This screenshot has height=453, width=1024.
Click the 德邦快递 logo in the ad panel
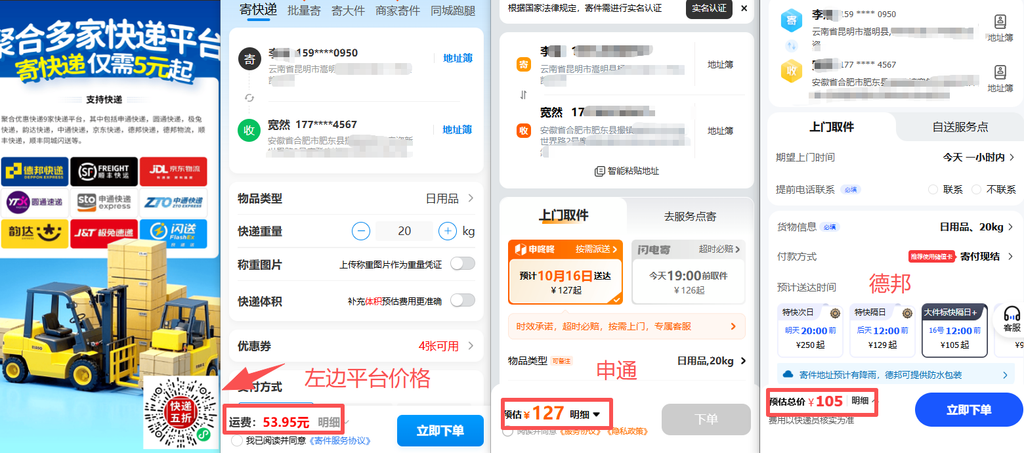click(x=35, y=172)
